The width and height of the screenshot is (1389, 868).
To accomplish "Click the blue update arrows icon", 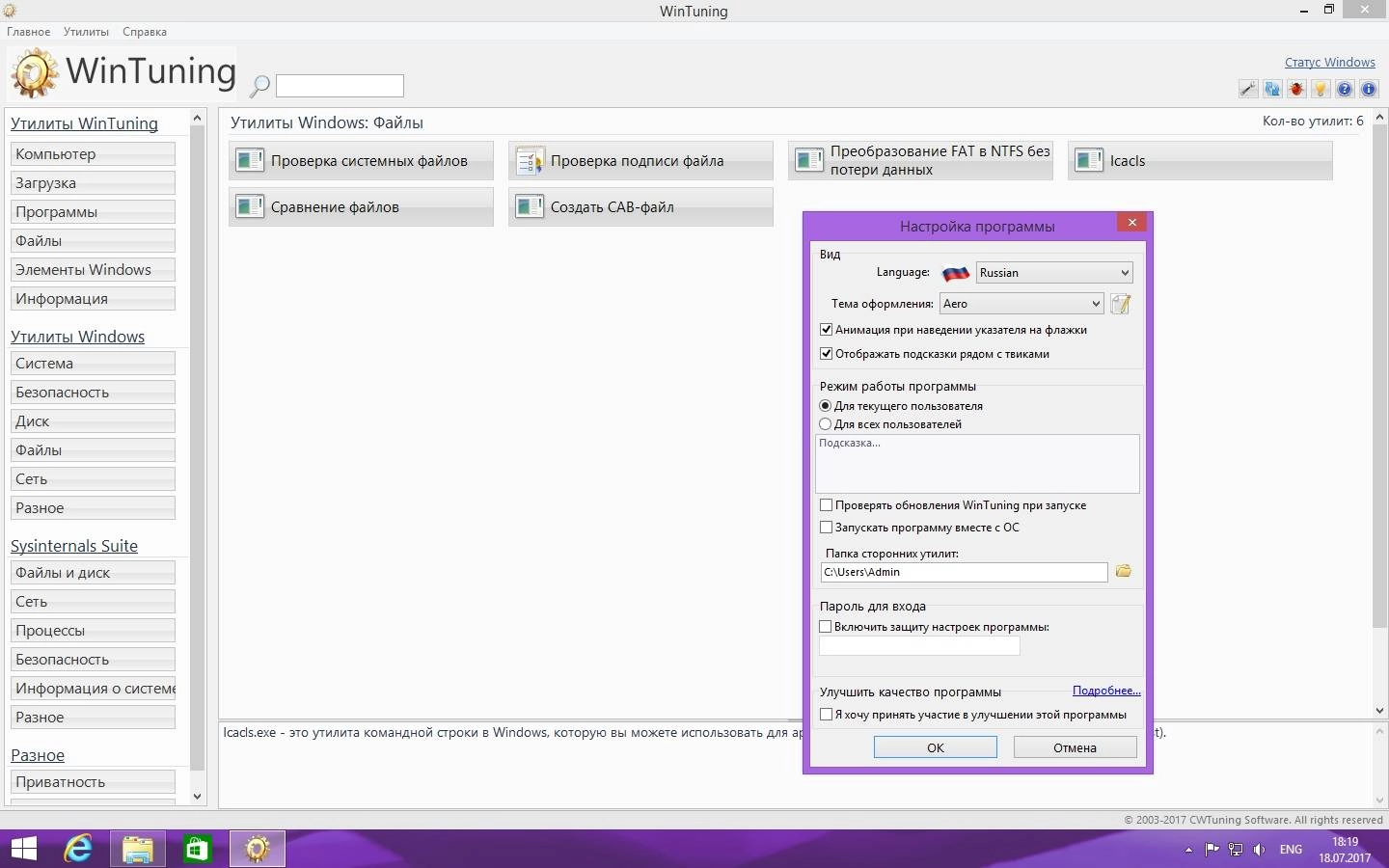I will (1272, 89).
